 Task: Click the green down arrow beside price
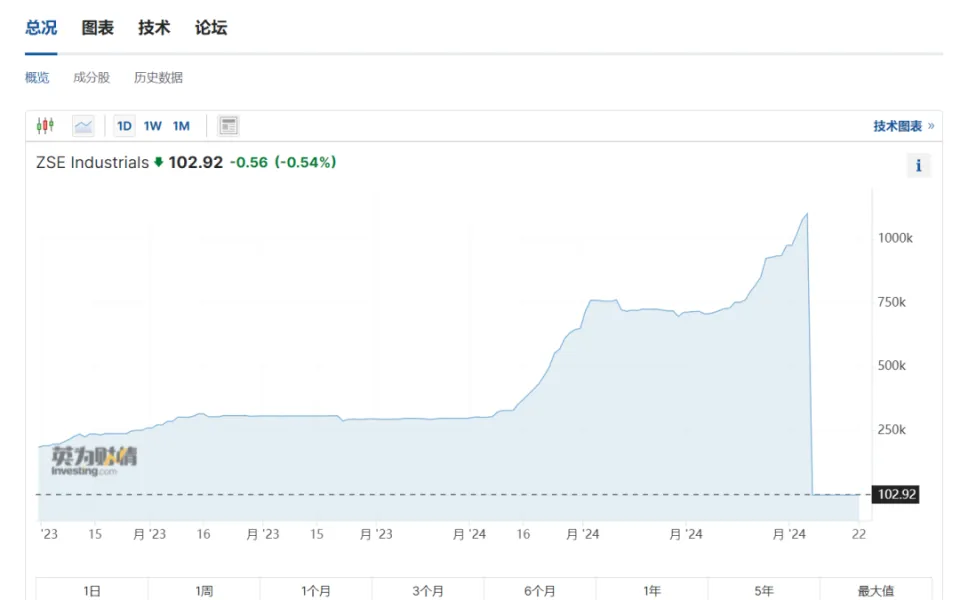pos(158,162)
